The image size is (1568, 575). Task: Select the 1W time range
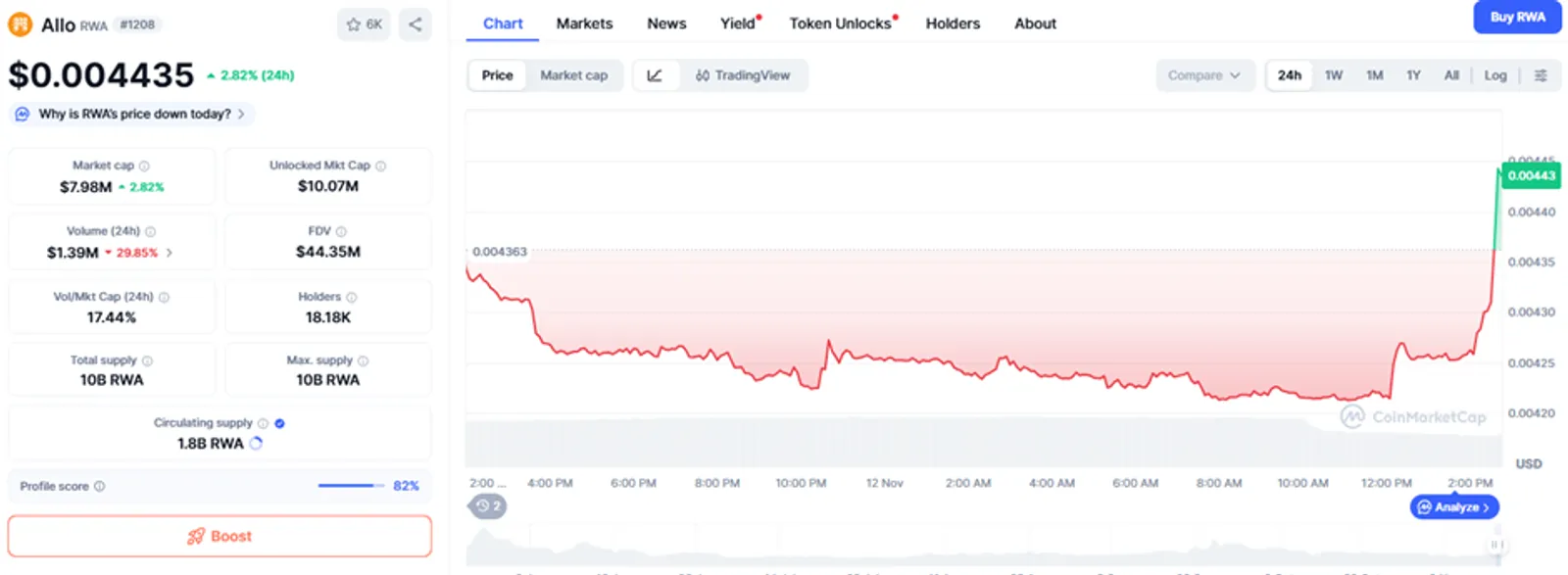point(1334,75)
